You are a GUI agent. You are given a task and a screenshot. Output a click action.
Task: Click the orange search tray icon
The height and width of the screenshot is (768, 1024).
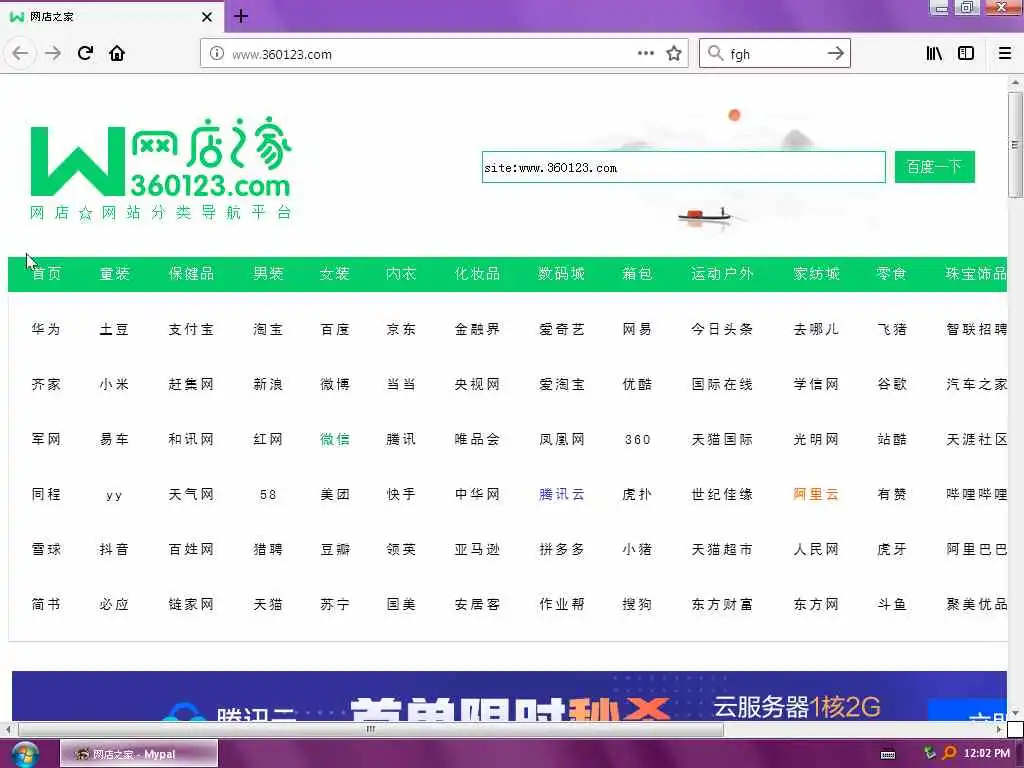(950, 753)
